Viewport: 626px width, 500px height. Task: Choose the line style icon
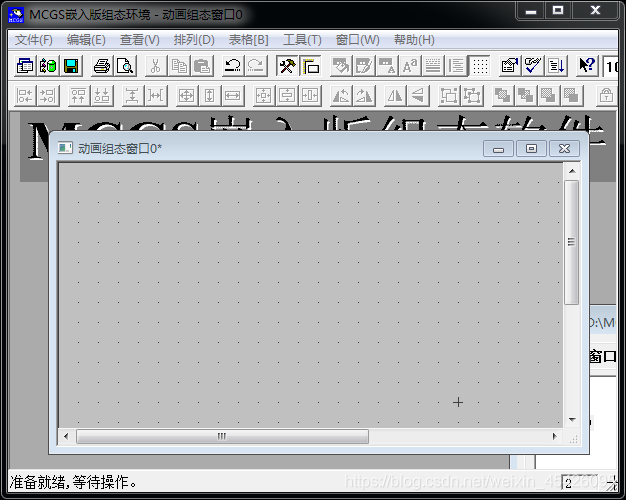tap(433, 66)
